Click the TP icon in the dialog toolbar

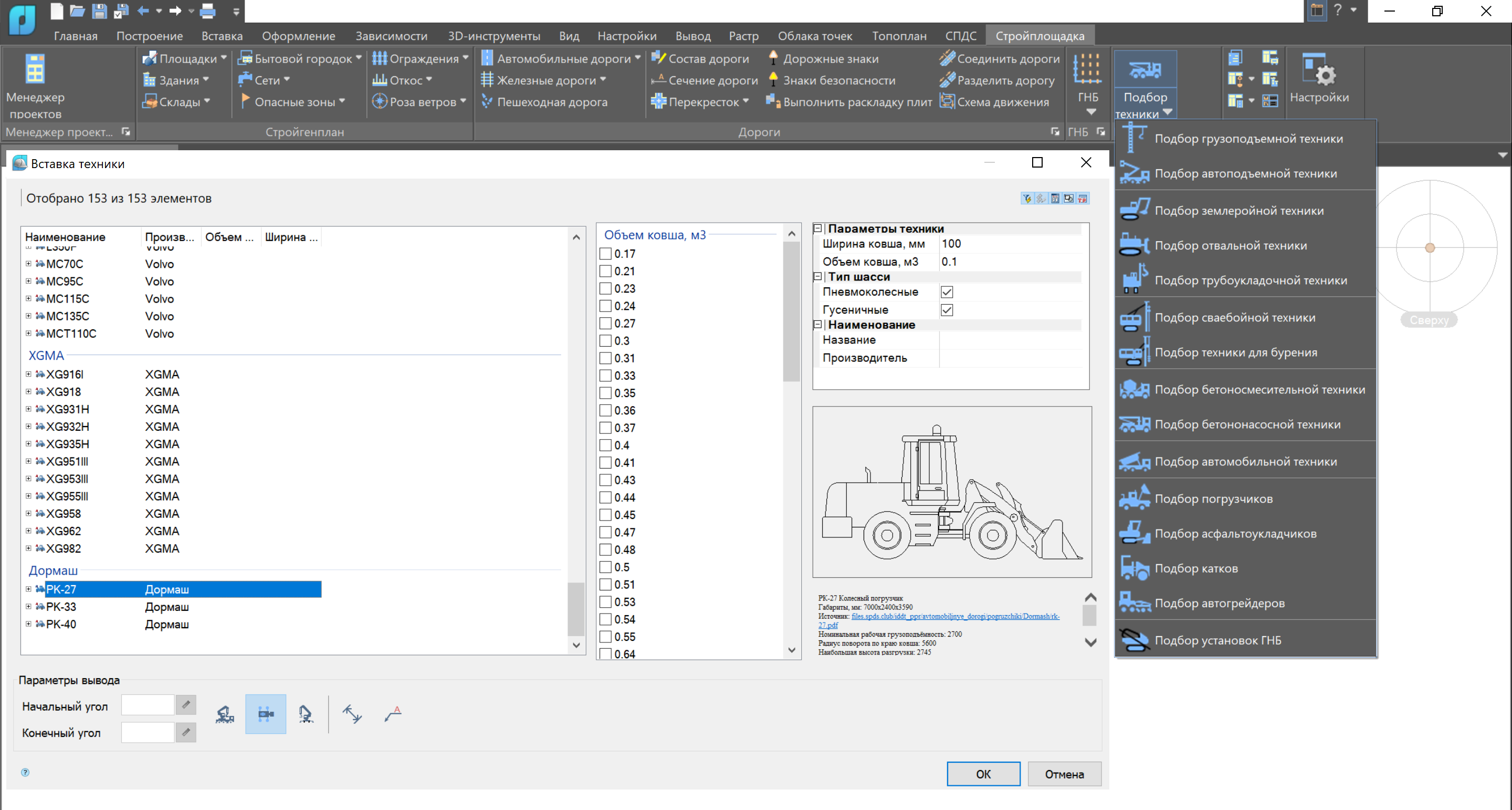[1083, 199]
